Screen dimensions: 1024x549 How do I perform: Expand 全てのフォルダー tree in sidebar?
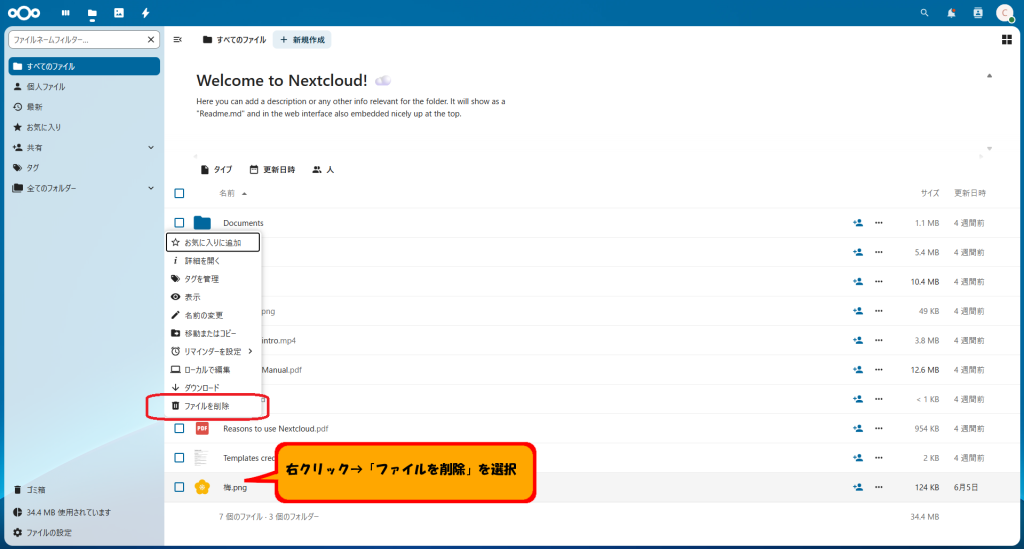point(151,188)
